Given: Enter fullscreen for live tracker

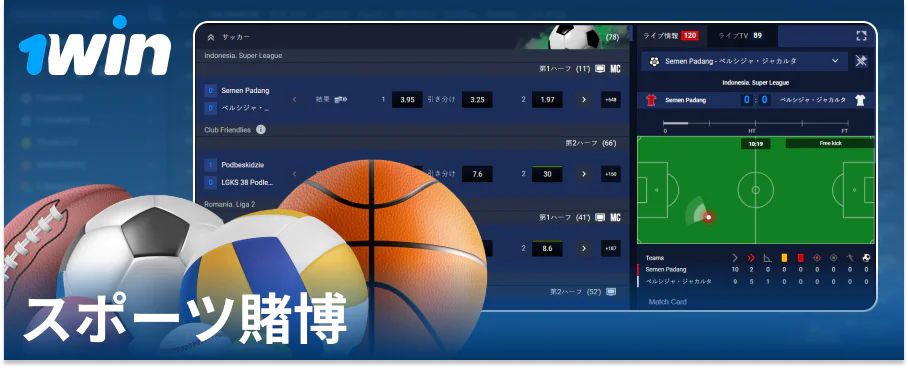Looking at the screenshot, I should (861, 36).
